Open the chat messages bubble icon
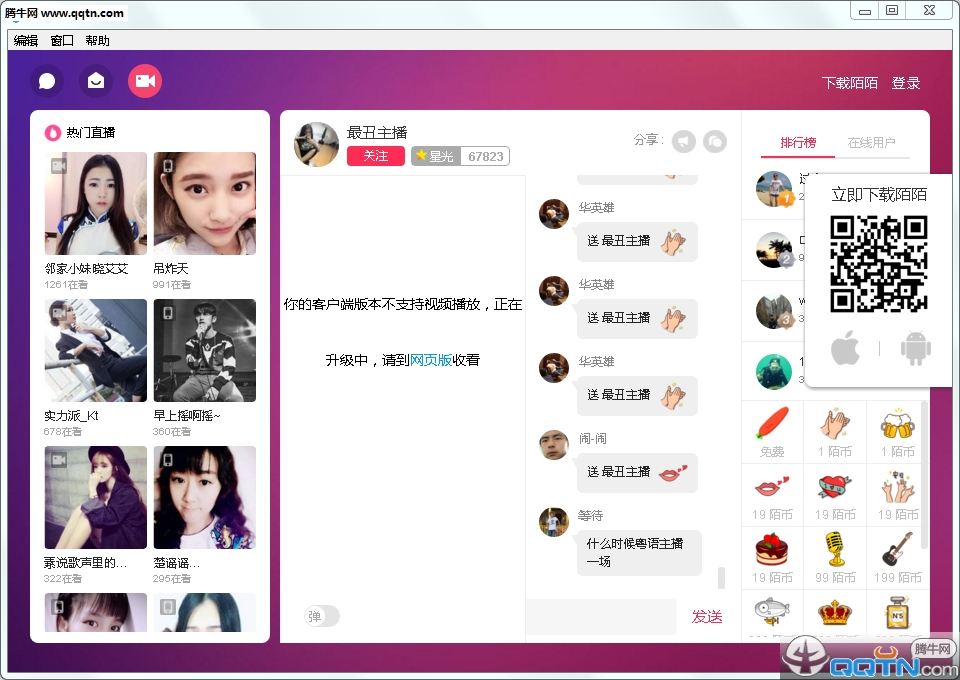The height and width of the screenshot is (680, 960). 47,81
